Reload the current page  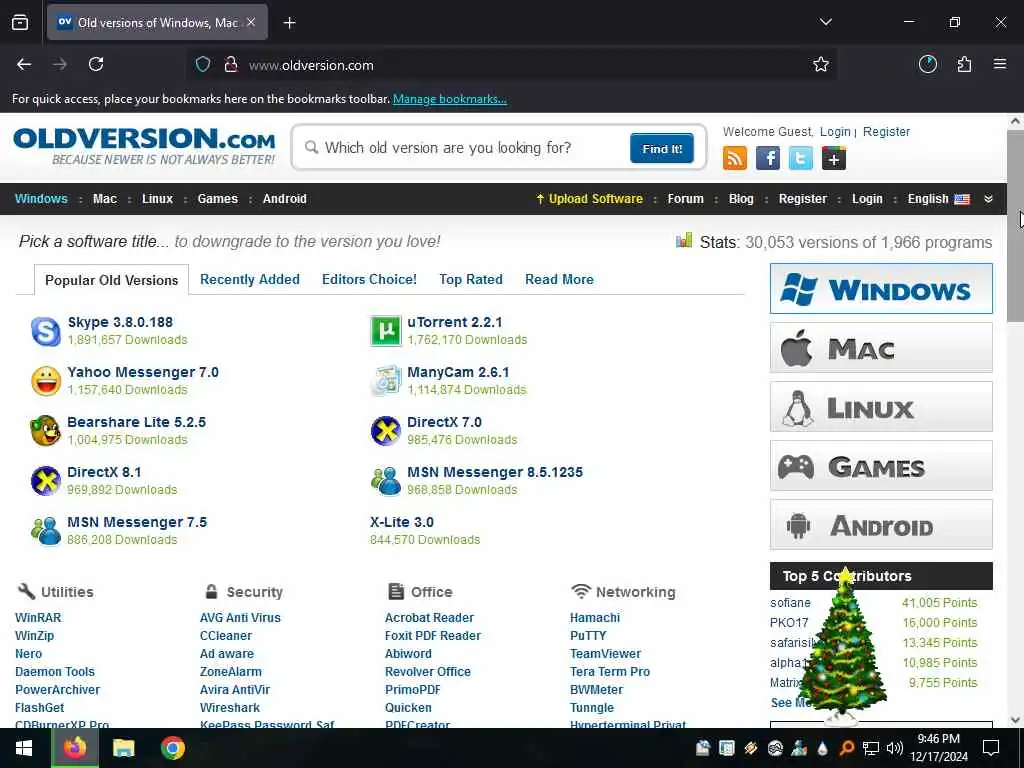coord(96,64)
